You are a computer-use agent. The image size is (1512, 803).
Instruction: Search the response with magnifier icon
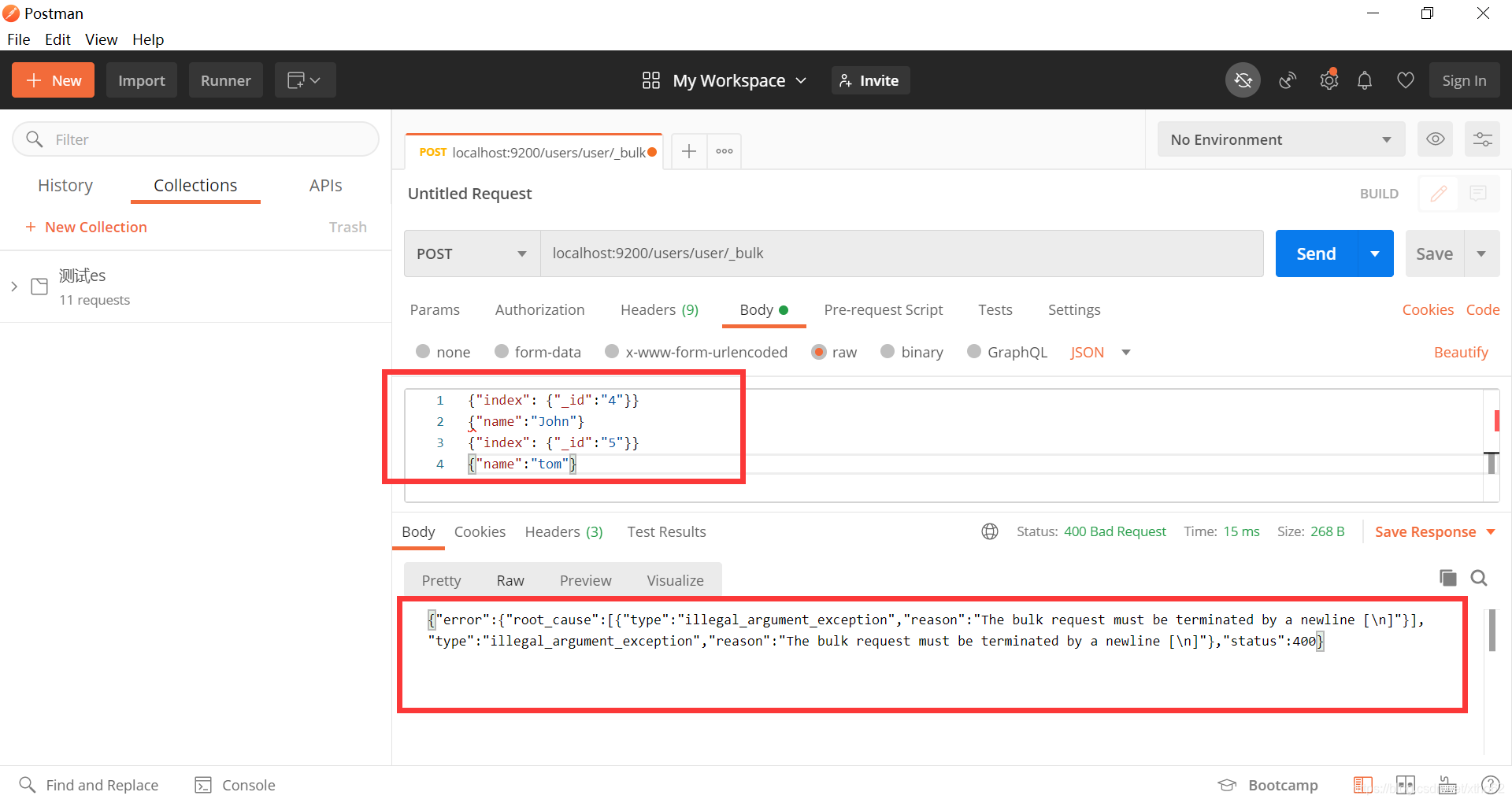(x=1479, y=578)
